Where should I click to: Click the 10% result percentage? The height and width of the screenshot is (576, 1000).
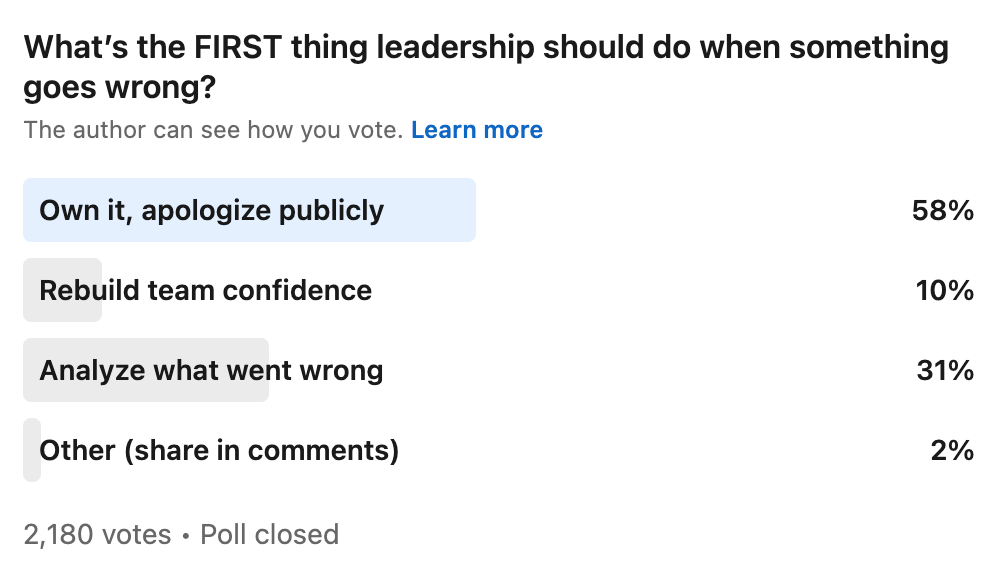pos(945,291)
